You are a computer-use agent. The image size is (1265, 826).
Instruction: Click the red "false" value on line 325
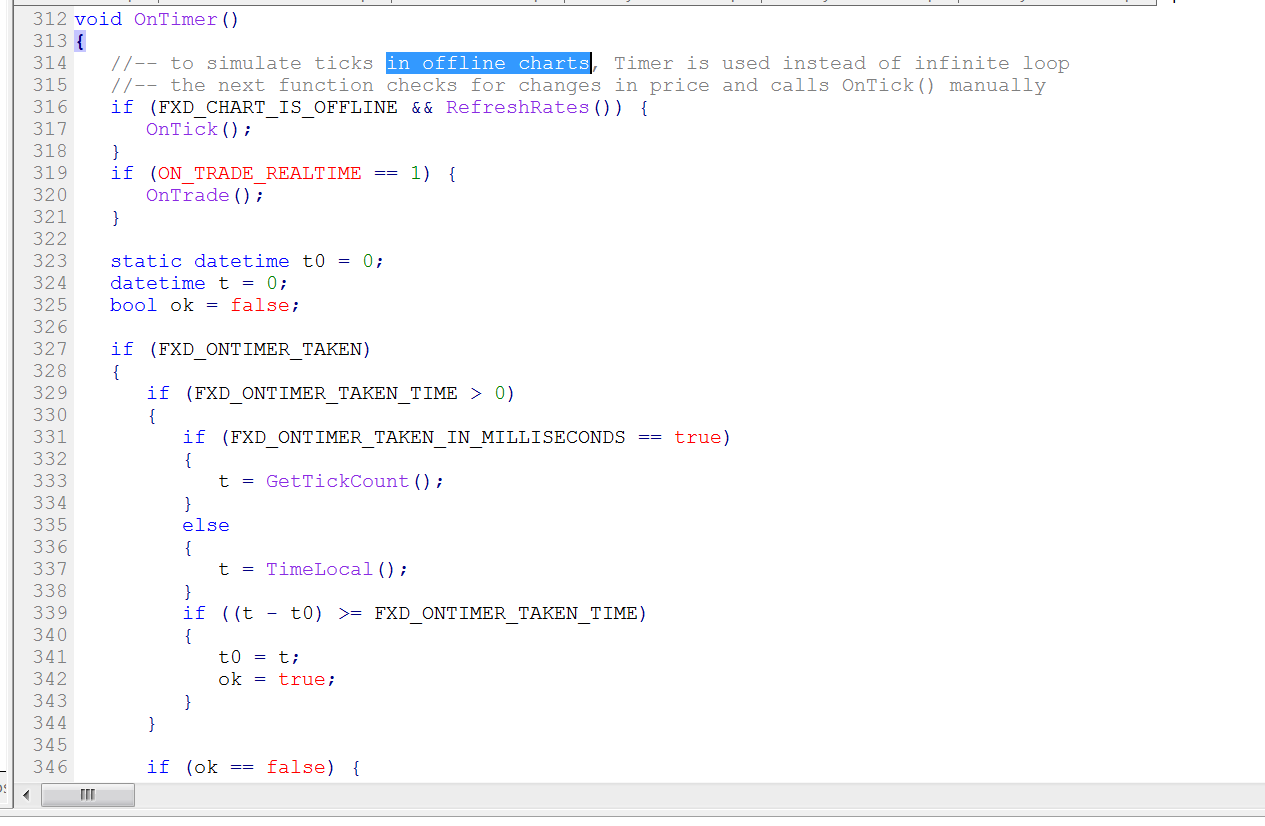click(260, 305)
